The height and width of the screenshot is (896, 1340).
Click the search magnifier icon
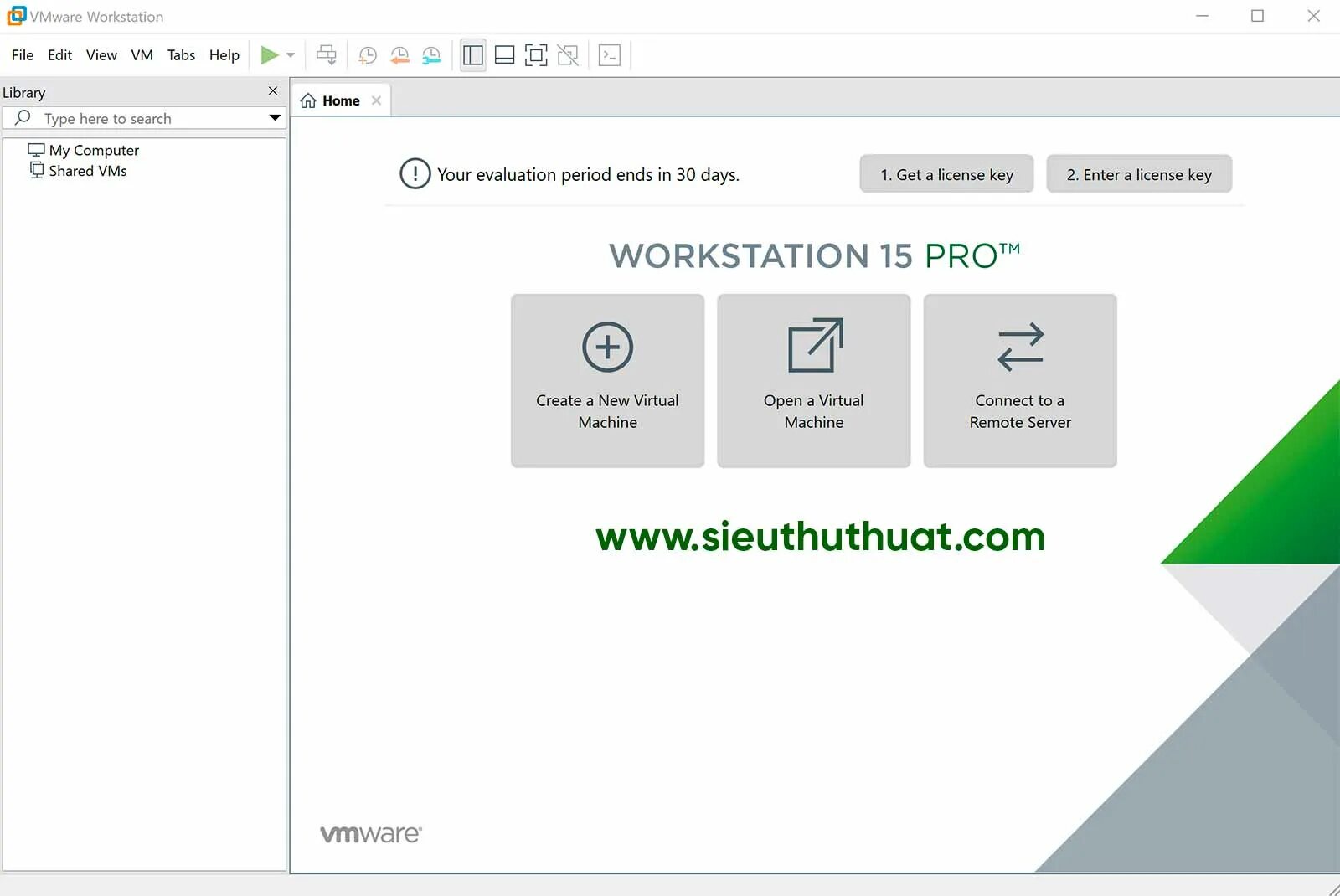click(x=23, y=117)
